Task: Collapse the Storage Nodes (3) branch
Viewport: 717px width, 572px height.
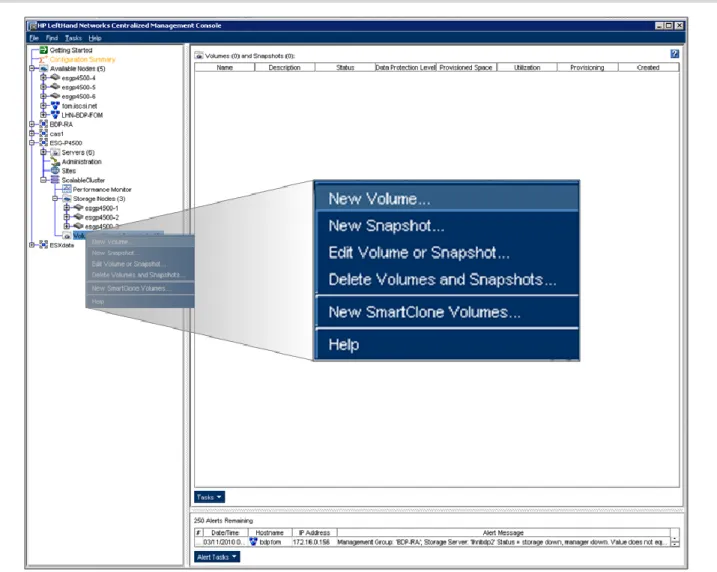Action: [55, 198]
